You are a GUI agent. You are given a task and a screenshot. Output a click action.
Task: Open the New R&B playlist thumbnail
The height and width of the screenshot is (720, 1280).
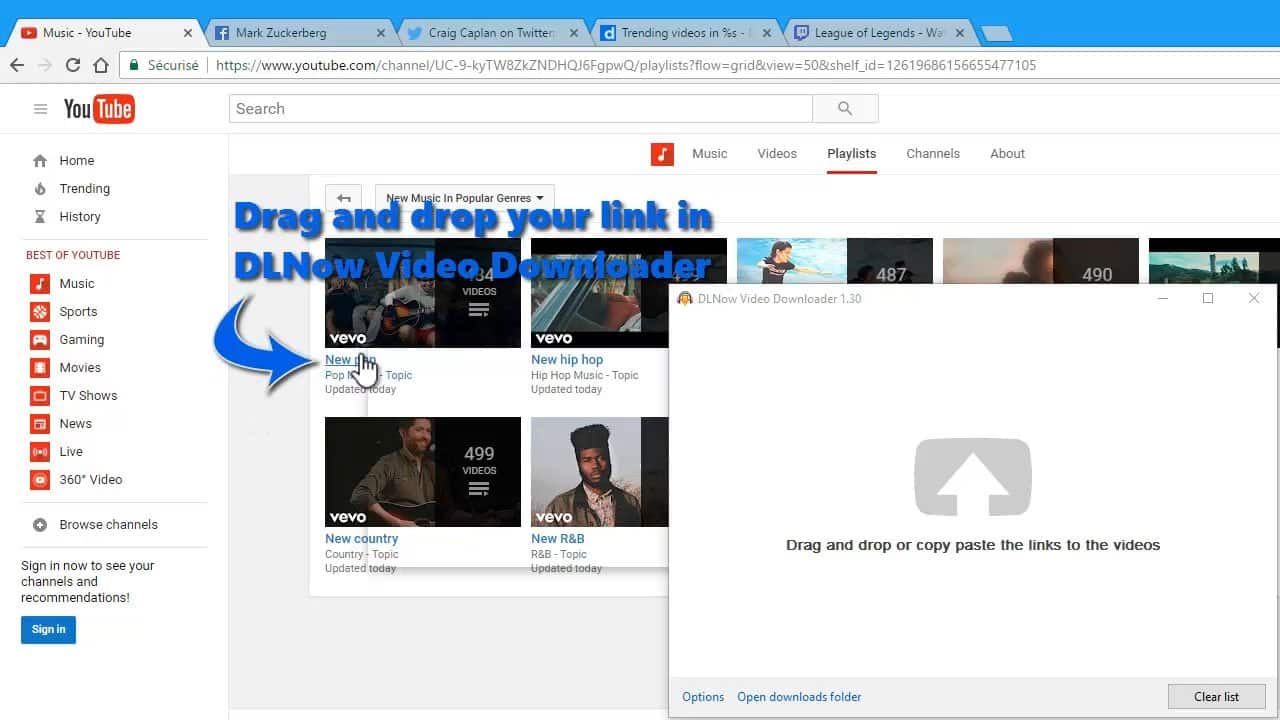pyautogui.click(x=599, y=471)
